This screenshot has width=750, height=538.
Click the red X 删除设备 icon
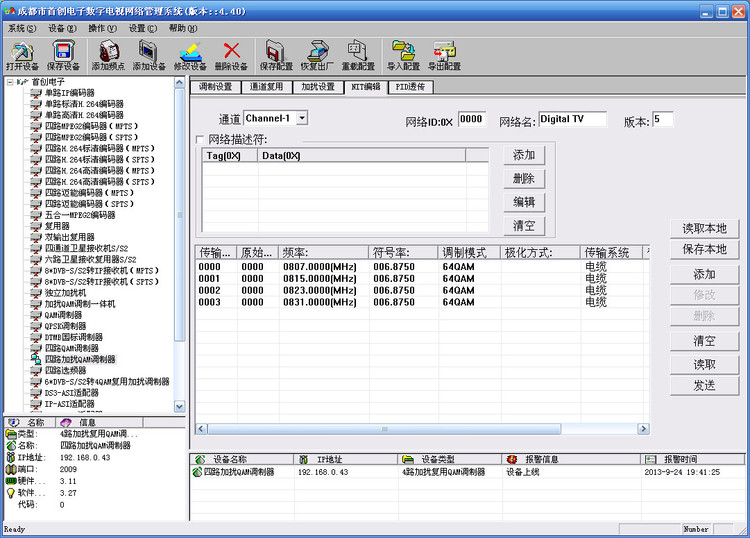[x=232, y=51]
